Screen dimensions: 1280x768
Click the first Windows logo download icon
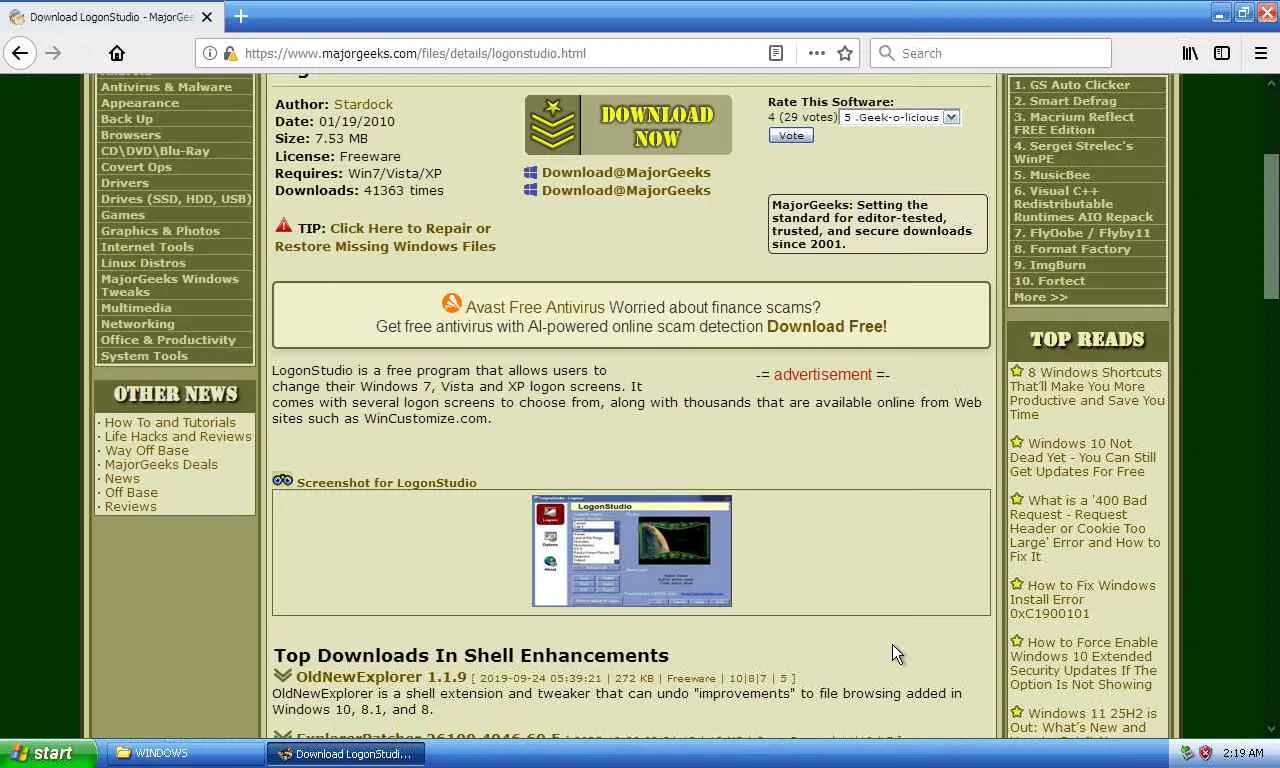coord(531,172)
